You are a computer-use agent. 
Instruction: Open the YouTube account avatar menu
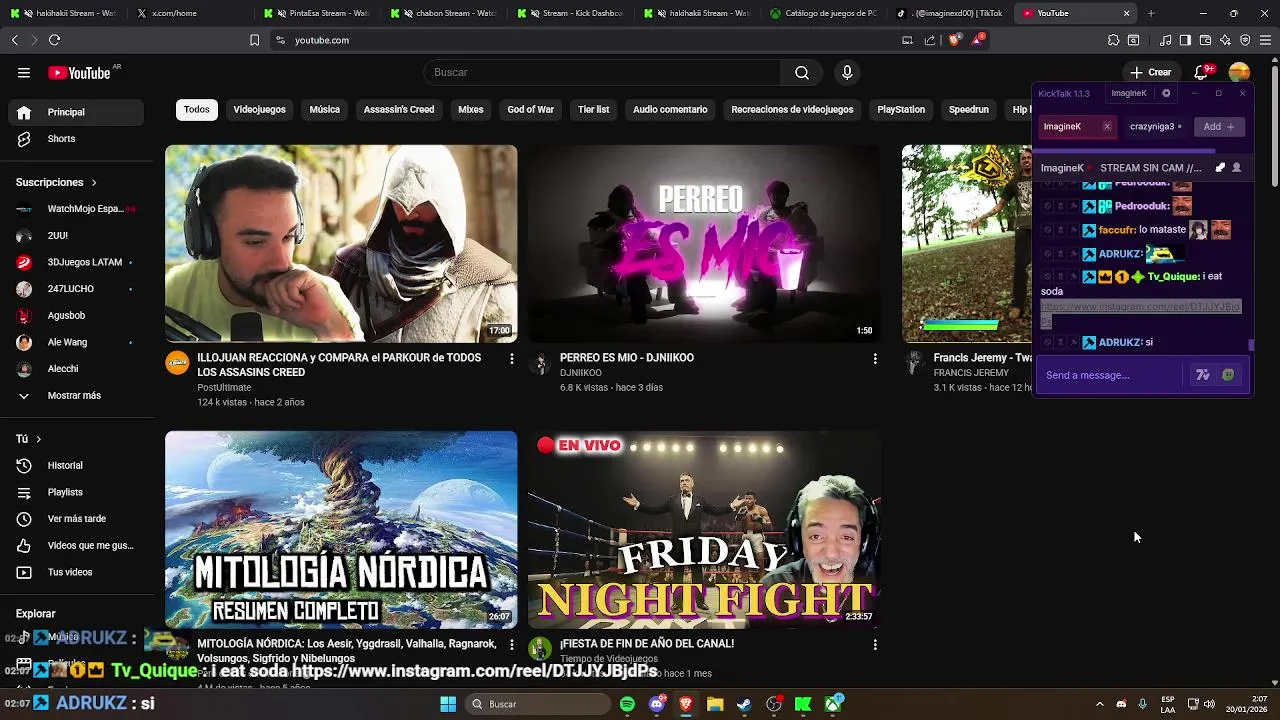pos(1239,72)
